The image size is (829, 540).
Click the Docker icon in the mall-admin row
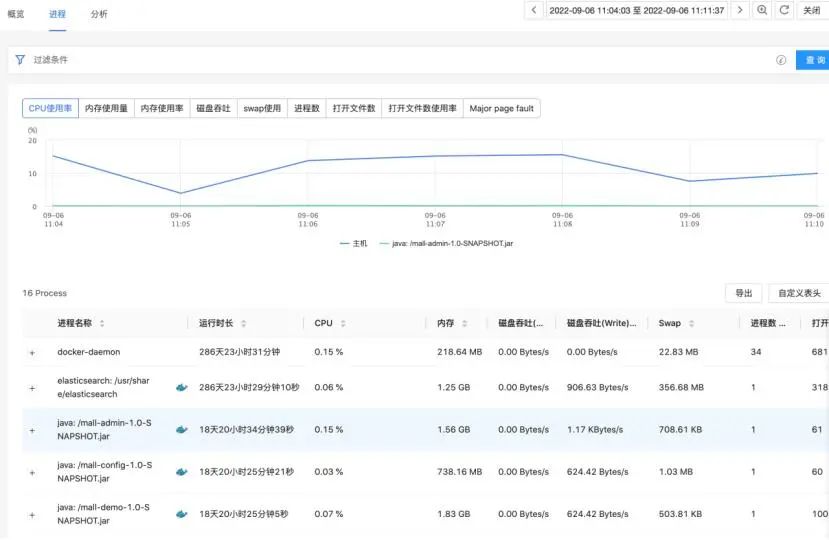point(181,429)
